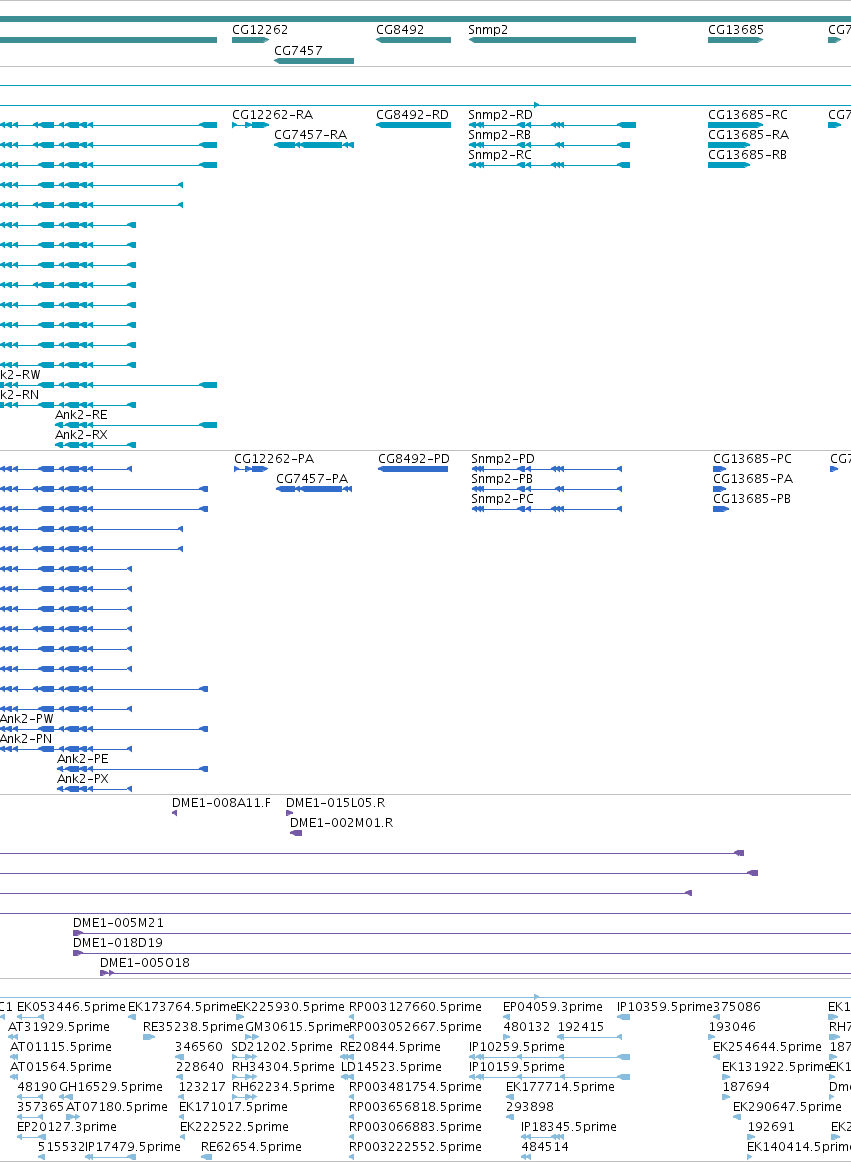Select EST EK225930.5prime

[x=290, y=1006]
